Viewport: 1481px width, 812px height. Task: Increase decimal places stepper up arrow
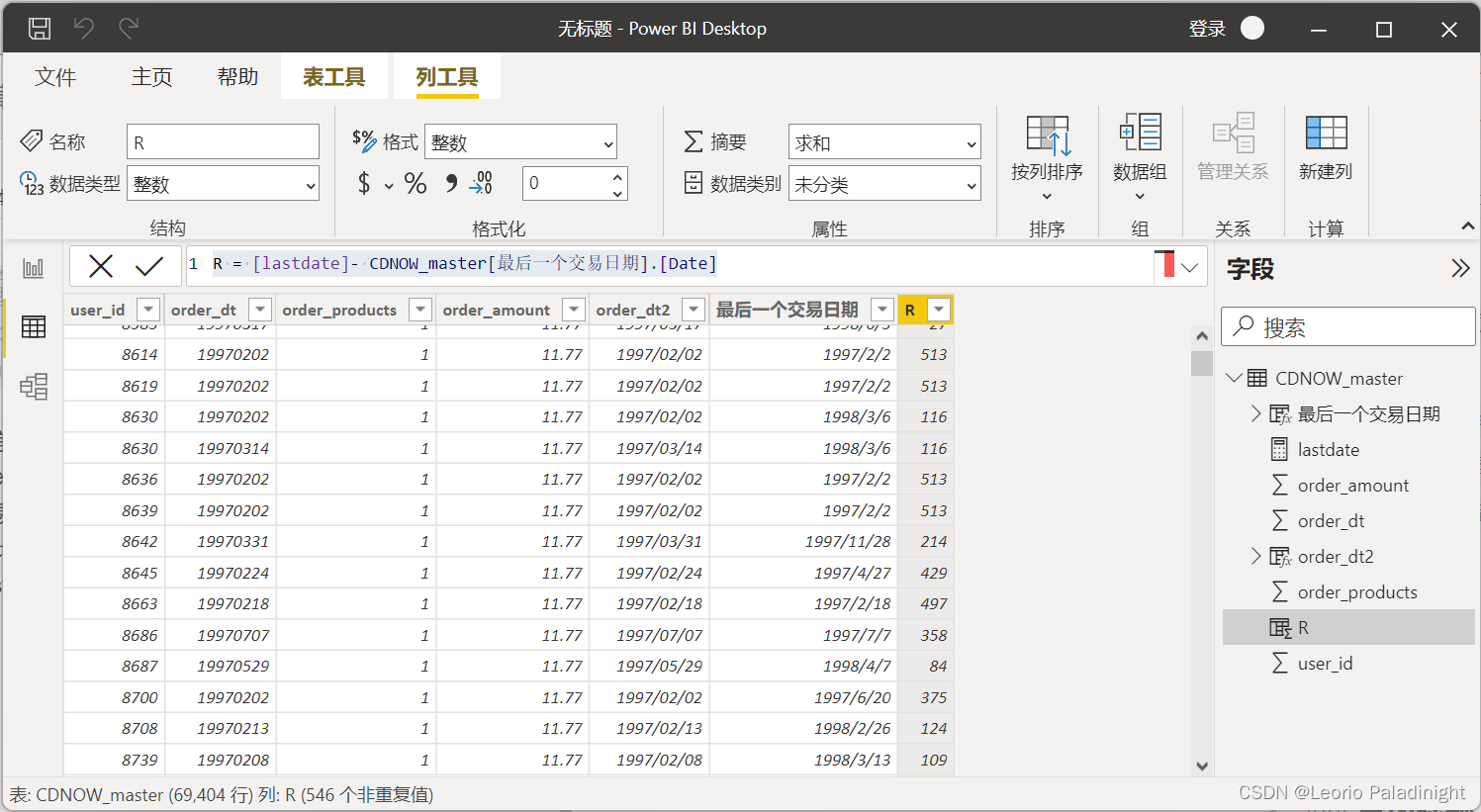coord(618,176)
